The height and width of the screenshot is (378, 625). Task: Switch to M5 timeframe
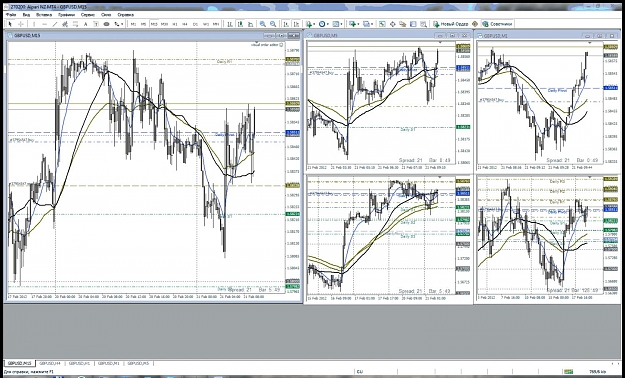[x=143, y=24]
